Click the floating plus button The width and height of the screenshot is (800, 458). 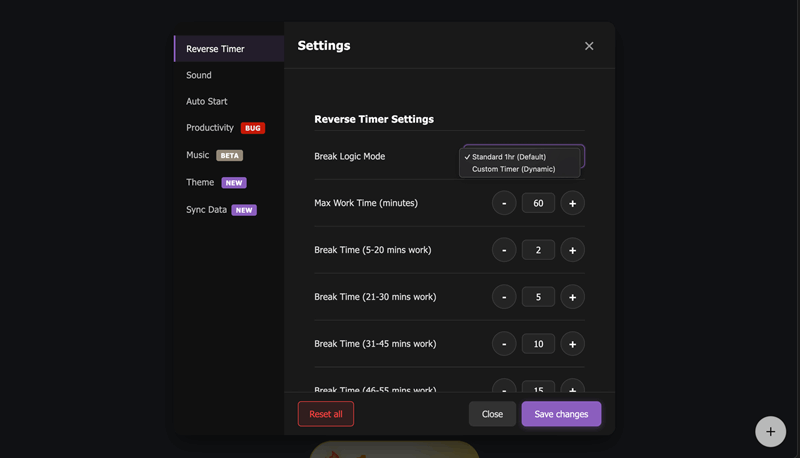(770, 432)
